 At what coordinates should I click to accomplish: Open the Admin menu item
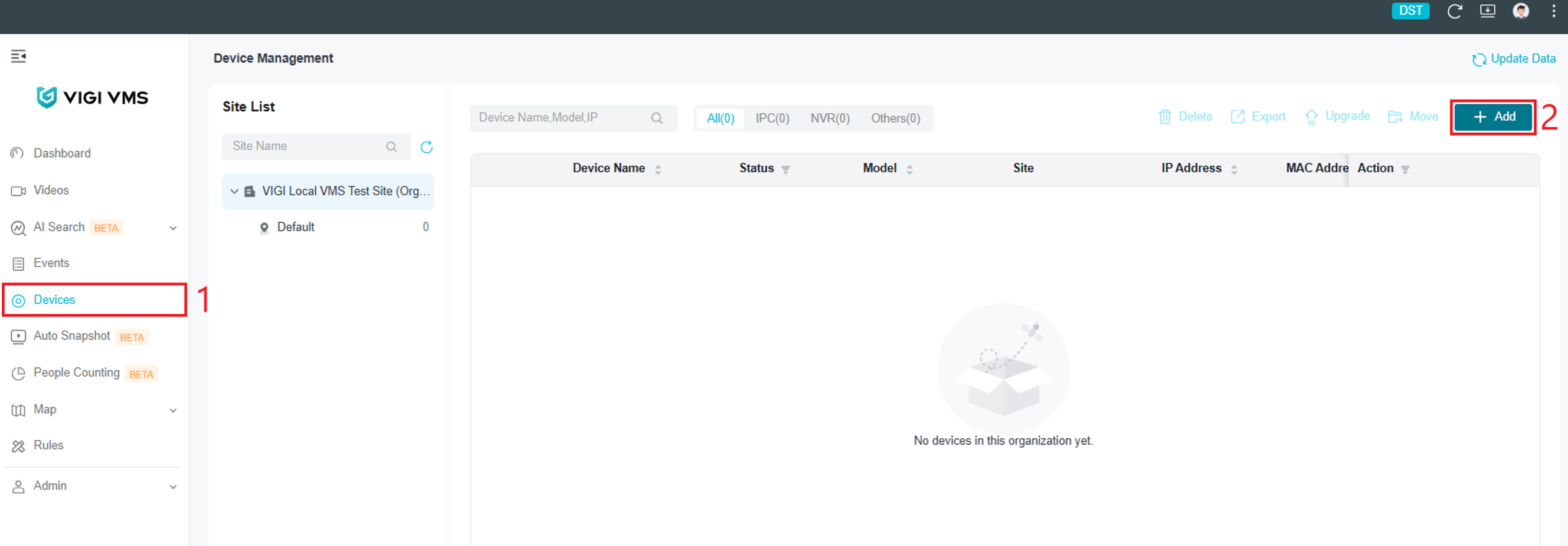click(50, 486)
